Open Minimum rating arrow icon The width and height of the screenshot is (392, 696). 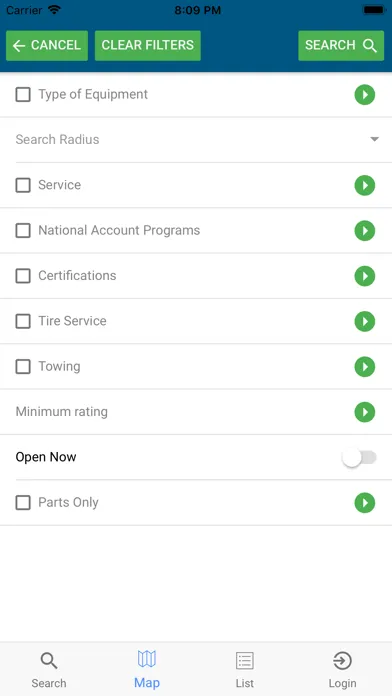click(364, 412)
